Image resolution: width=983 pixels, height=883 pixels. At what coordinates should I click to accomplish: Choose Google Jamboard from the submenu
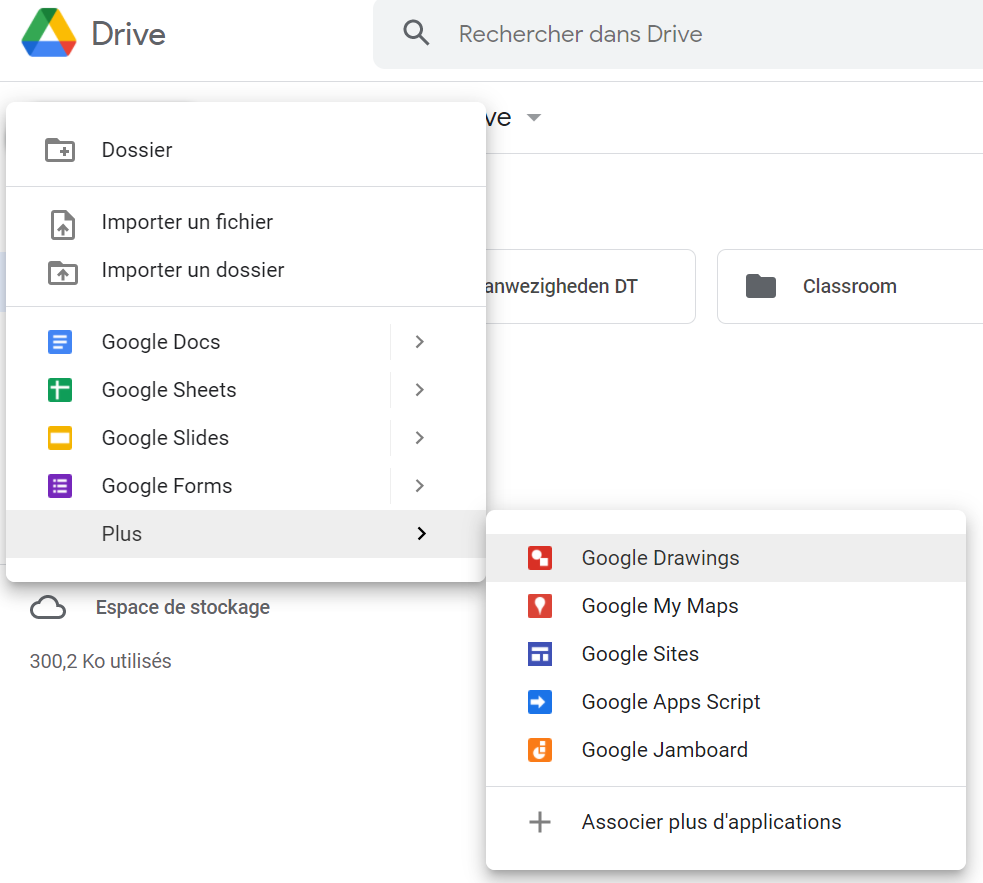tap(726, 750)
